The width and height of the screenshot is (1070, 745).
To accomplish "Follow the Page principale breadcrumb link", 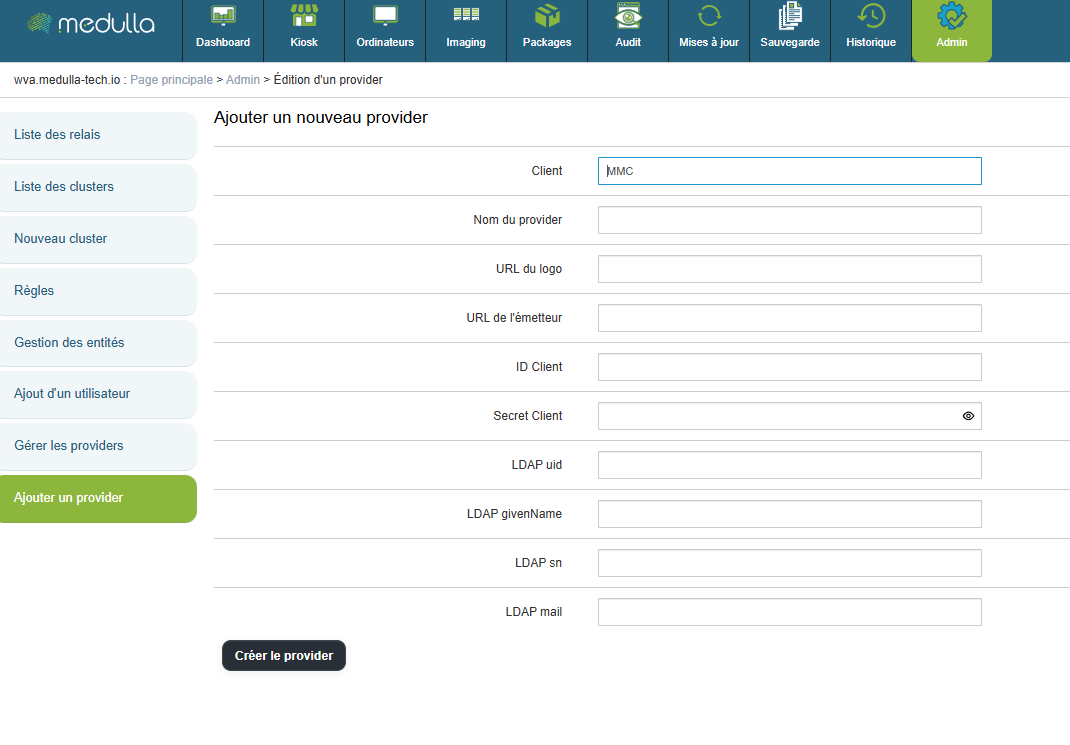I will 171,80.
